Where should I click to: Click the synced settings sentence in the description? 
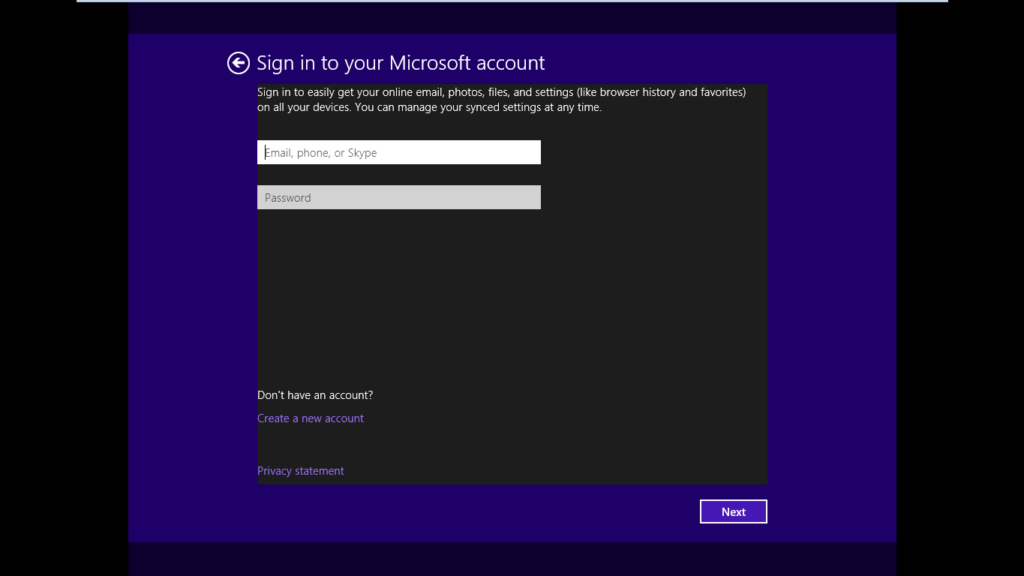pos(480,108)
